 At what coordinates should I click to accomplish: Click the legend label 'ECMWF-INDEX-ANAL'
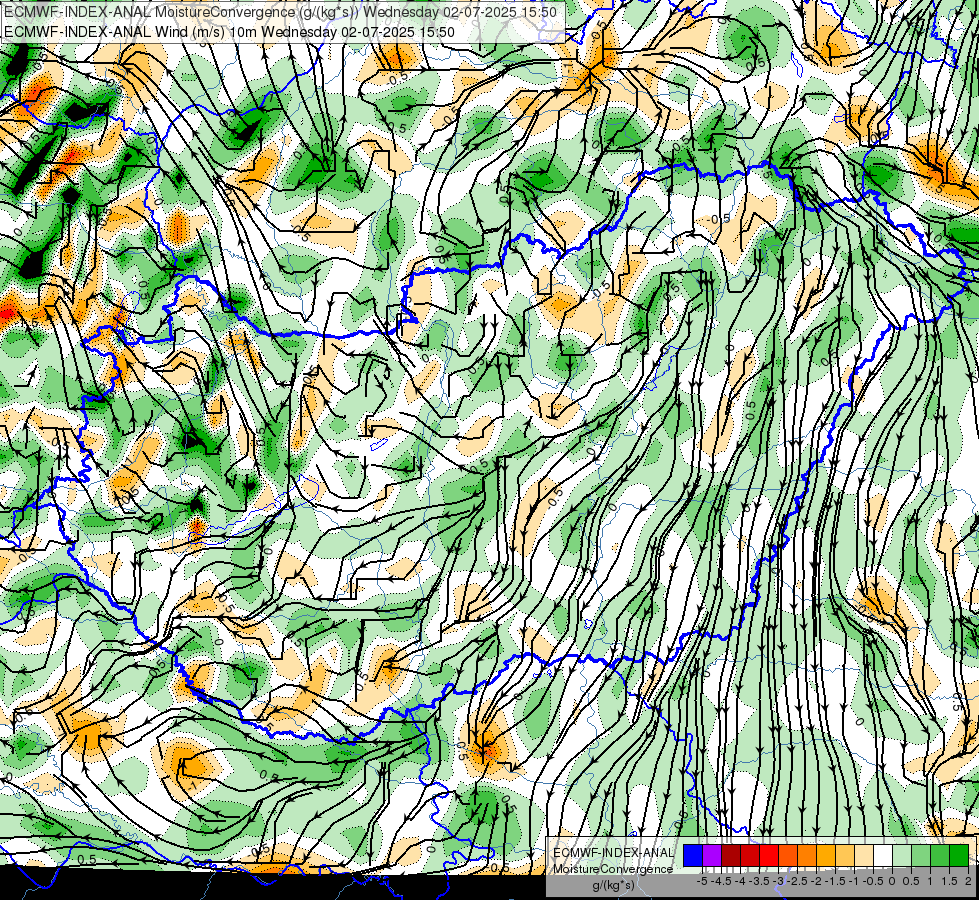pyautogui.click(x=614, y=853)
